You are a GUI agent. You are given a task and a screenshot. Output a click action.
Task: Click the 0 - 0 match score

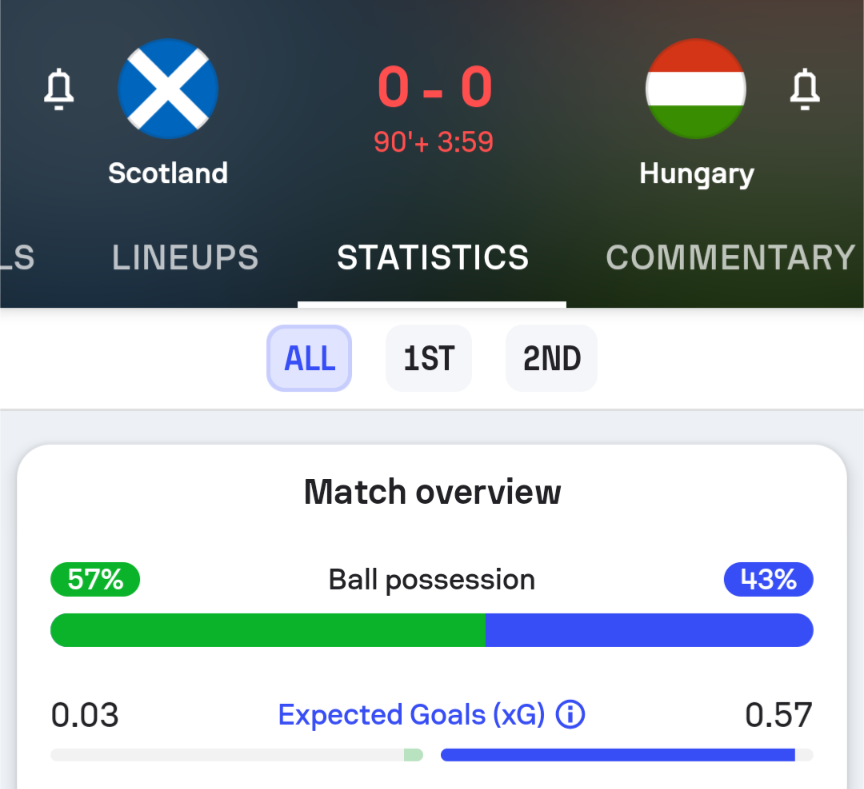435,87
